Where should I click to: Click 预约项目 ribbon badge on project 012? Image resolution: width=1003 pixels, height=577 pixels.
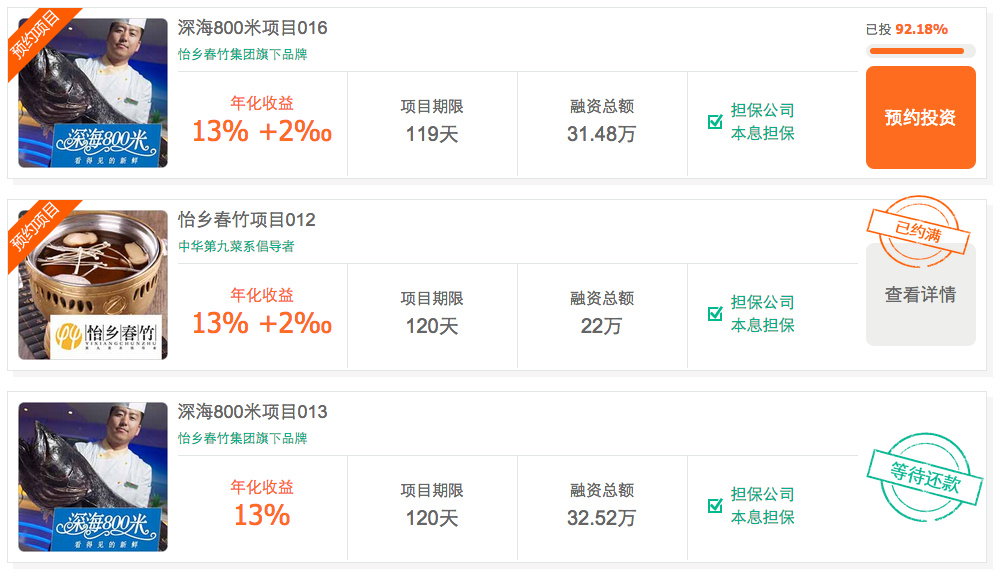click(37, 229)
